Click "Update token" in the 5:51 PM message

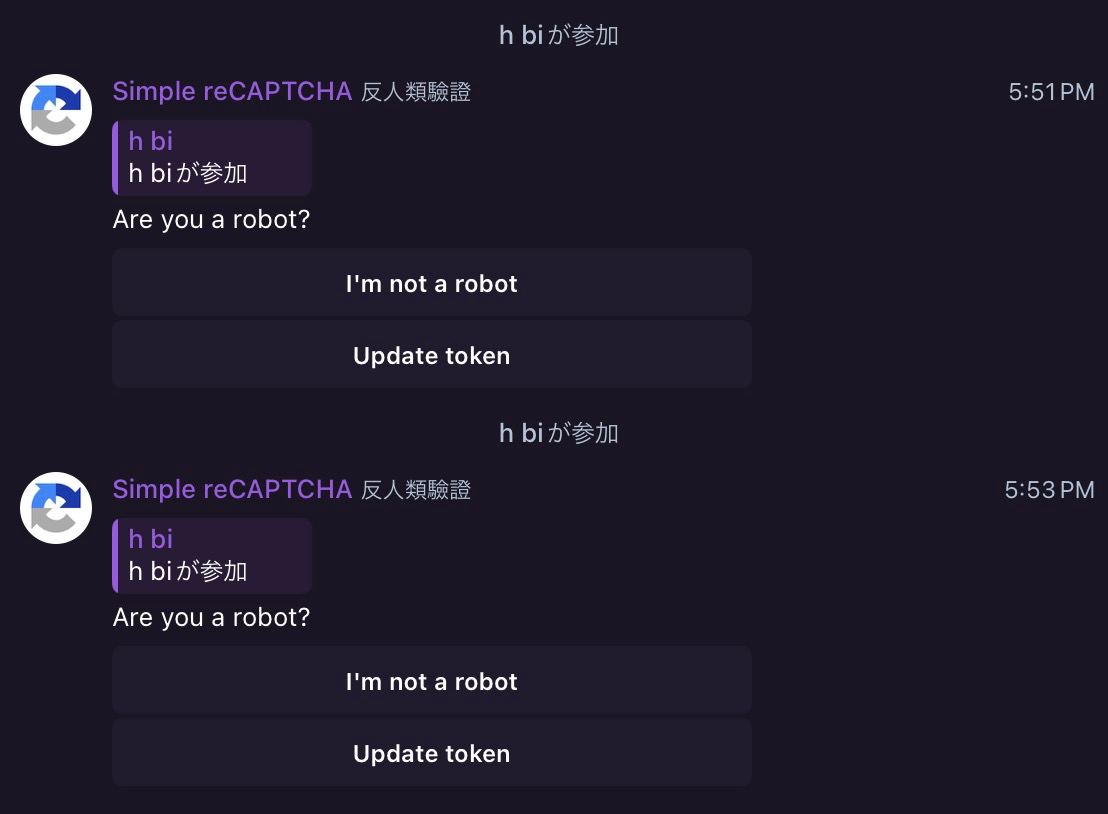[431, 355]
